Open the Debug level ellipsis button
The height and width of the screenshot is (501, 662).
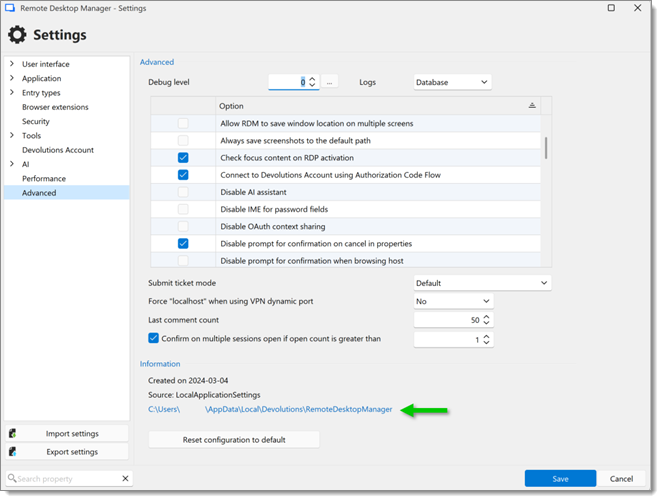(x=331, y=82)
